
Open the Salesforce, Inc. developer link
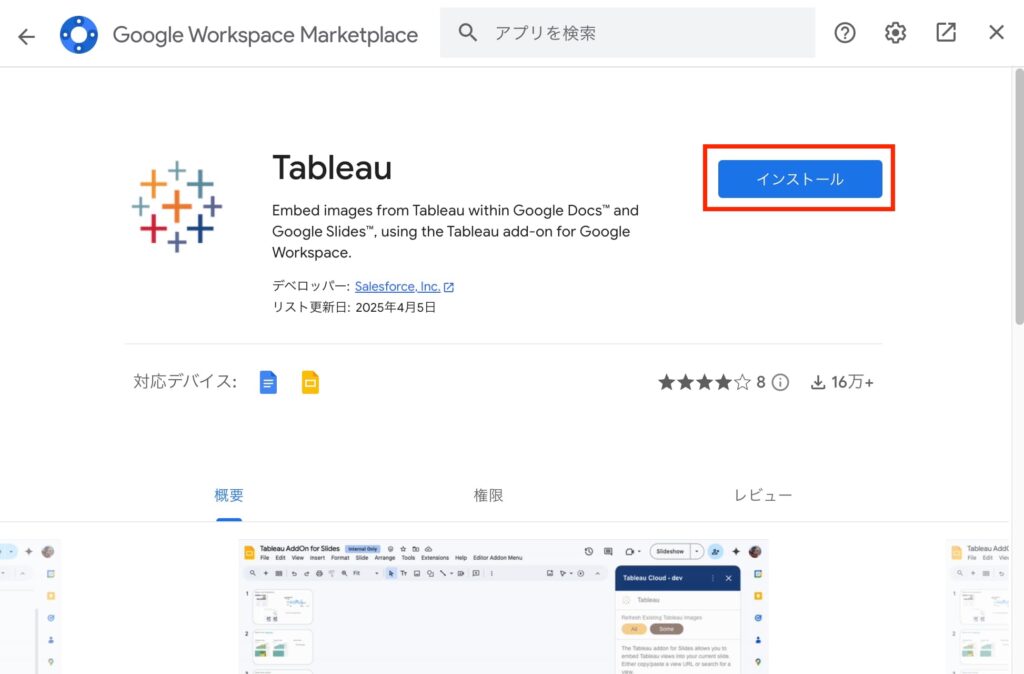397,287
